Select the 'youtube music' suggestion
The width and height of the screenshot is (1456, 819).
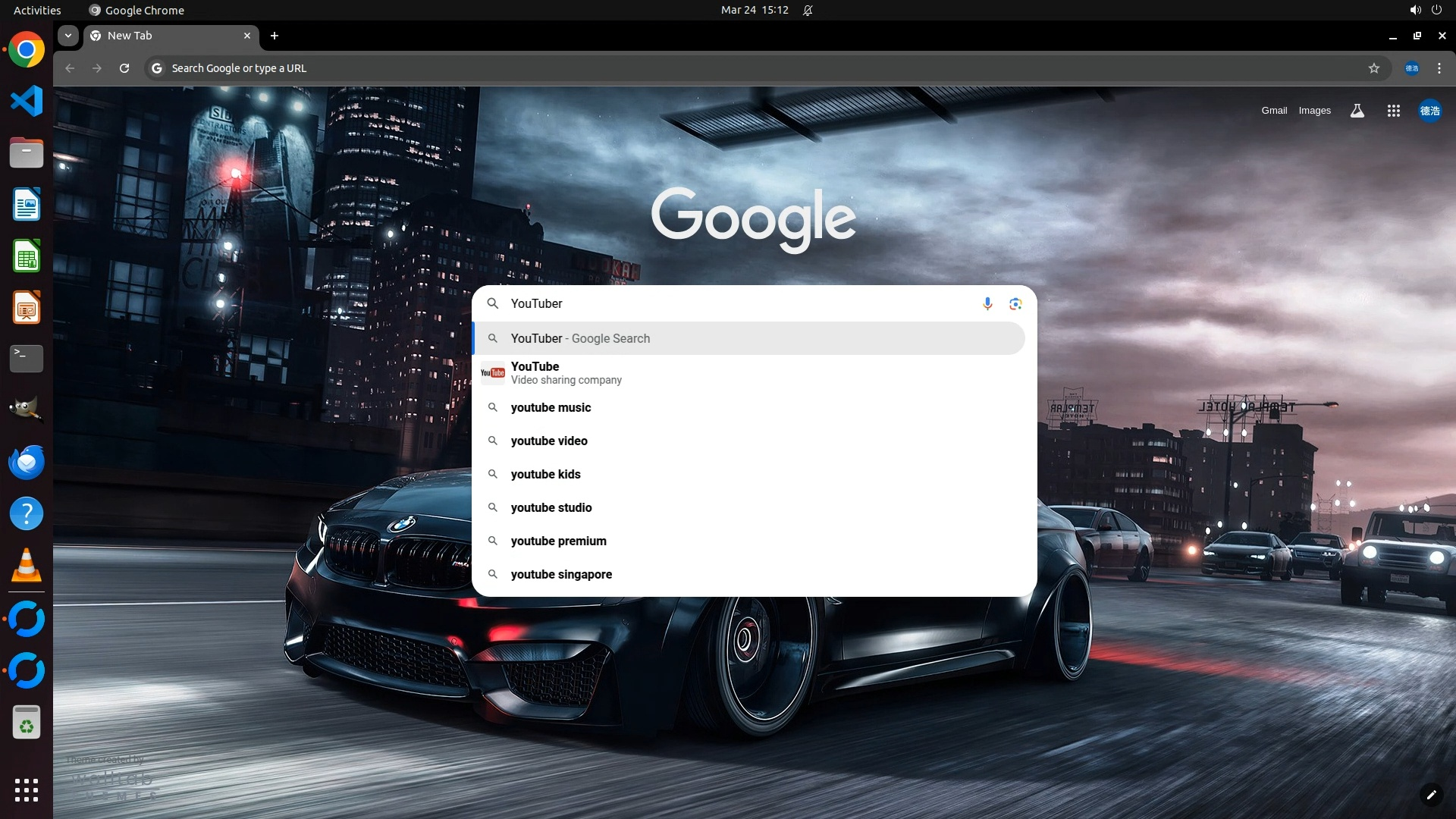tap(551, 407)
